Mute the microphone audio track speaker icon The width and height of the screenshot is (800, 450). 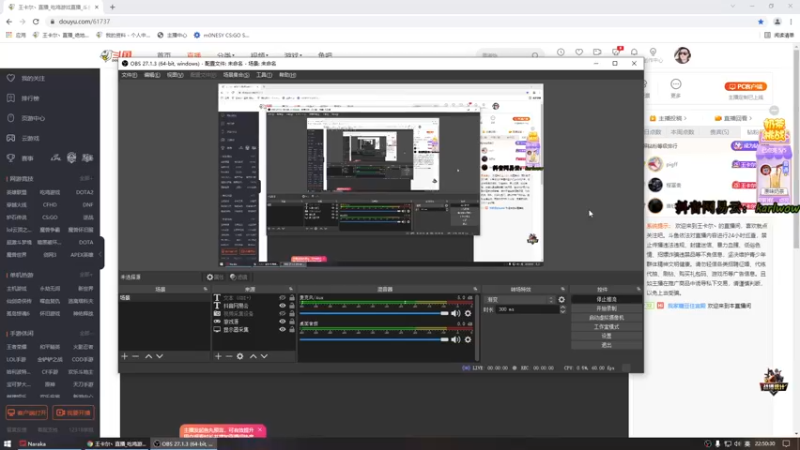point(456,313)
